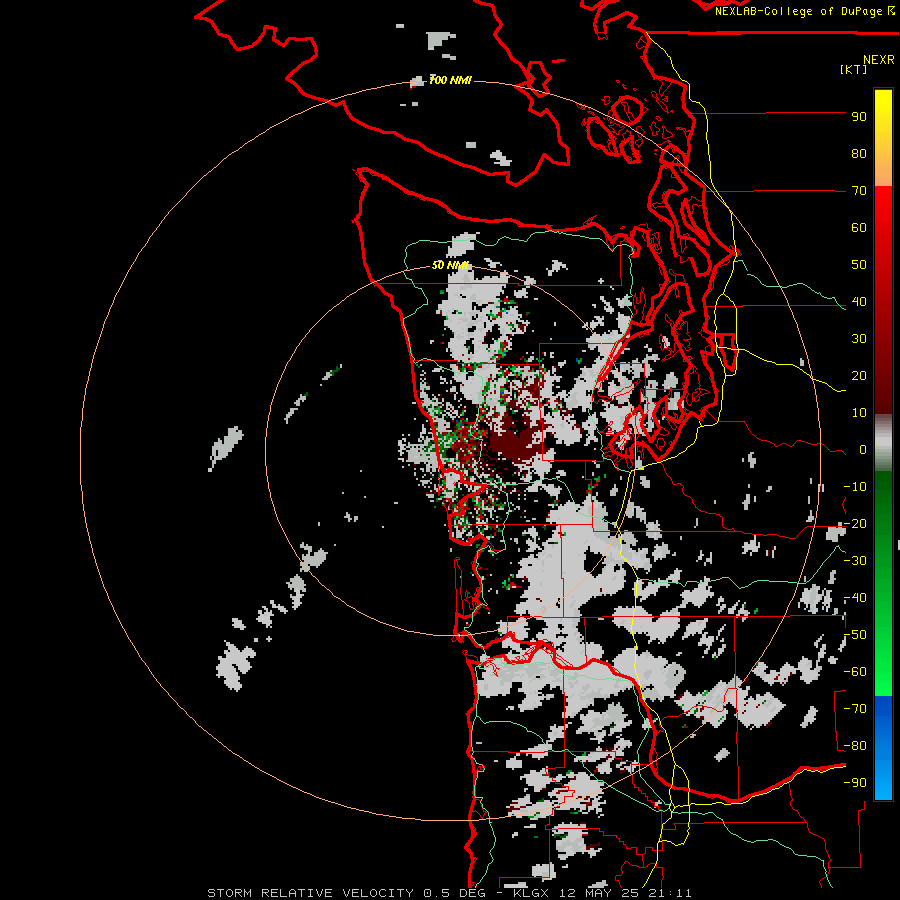
Task: Click the [KT] units label
Action: coord(853,69)
